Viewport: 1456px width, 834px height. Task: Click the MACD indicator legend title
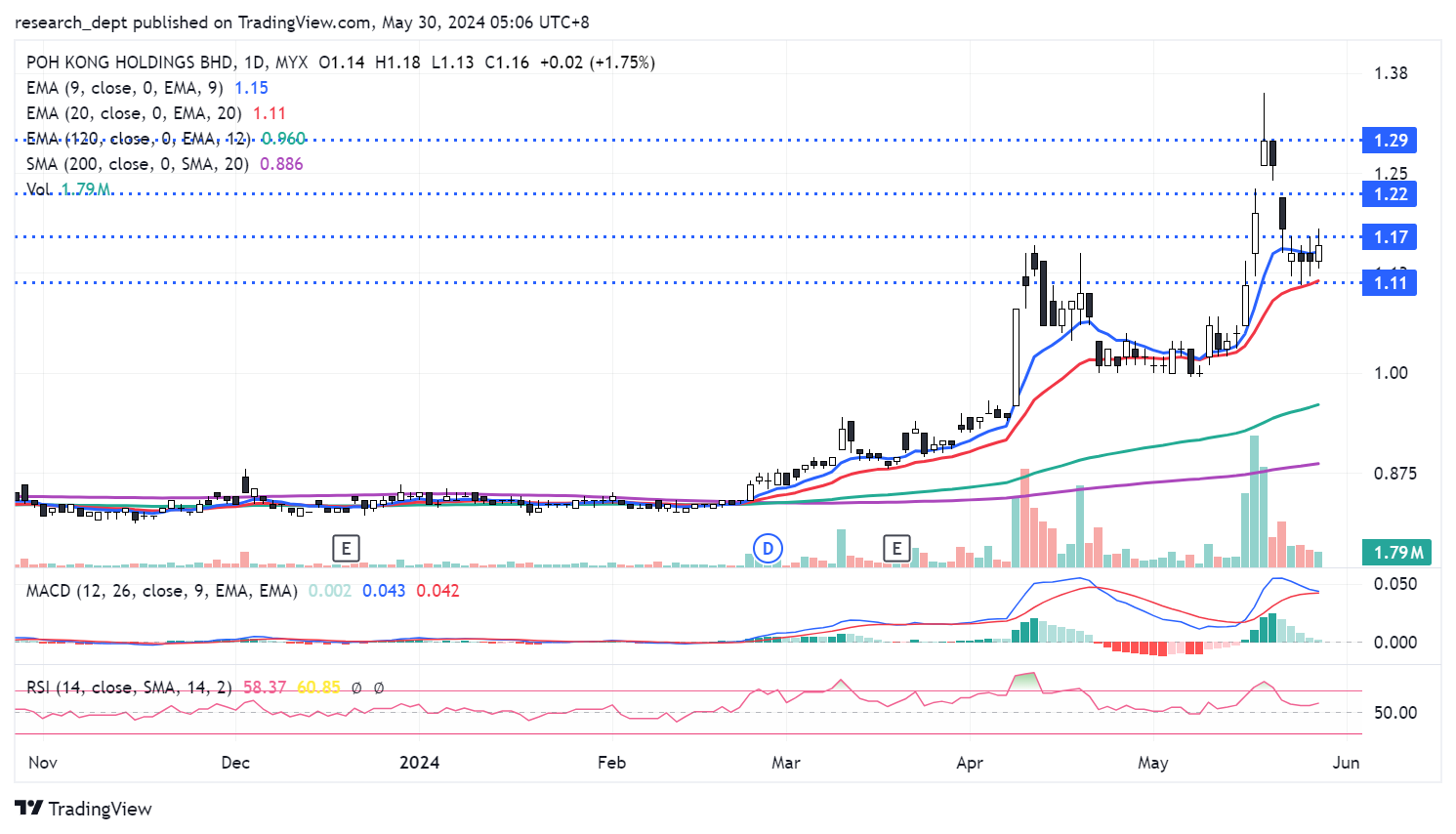161,591
